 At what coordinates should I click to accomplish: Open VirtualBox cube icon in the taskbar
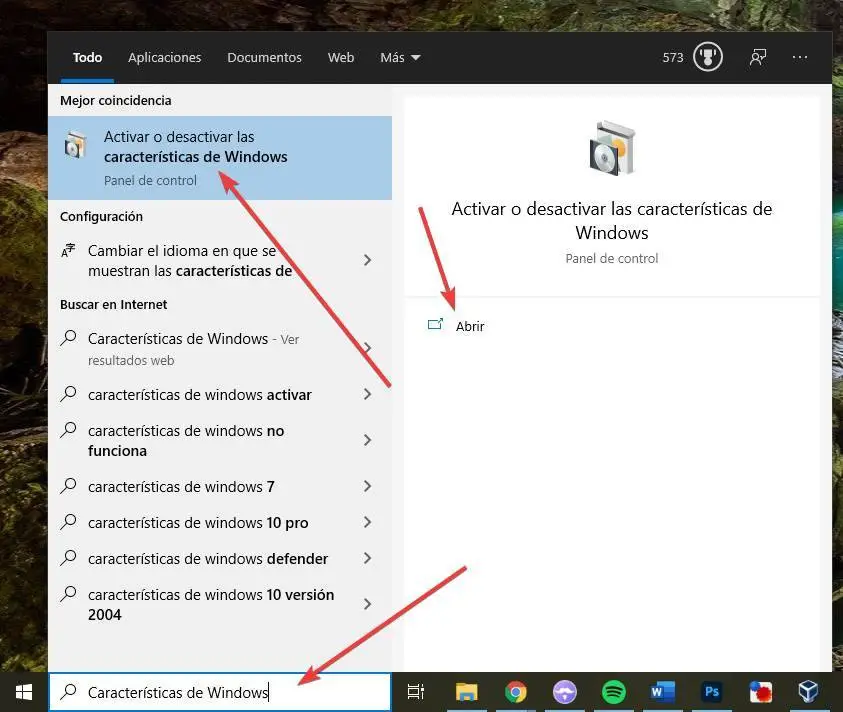point(808,692)
